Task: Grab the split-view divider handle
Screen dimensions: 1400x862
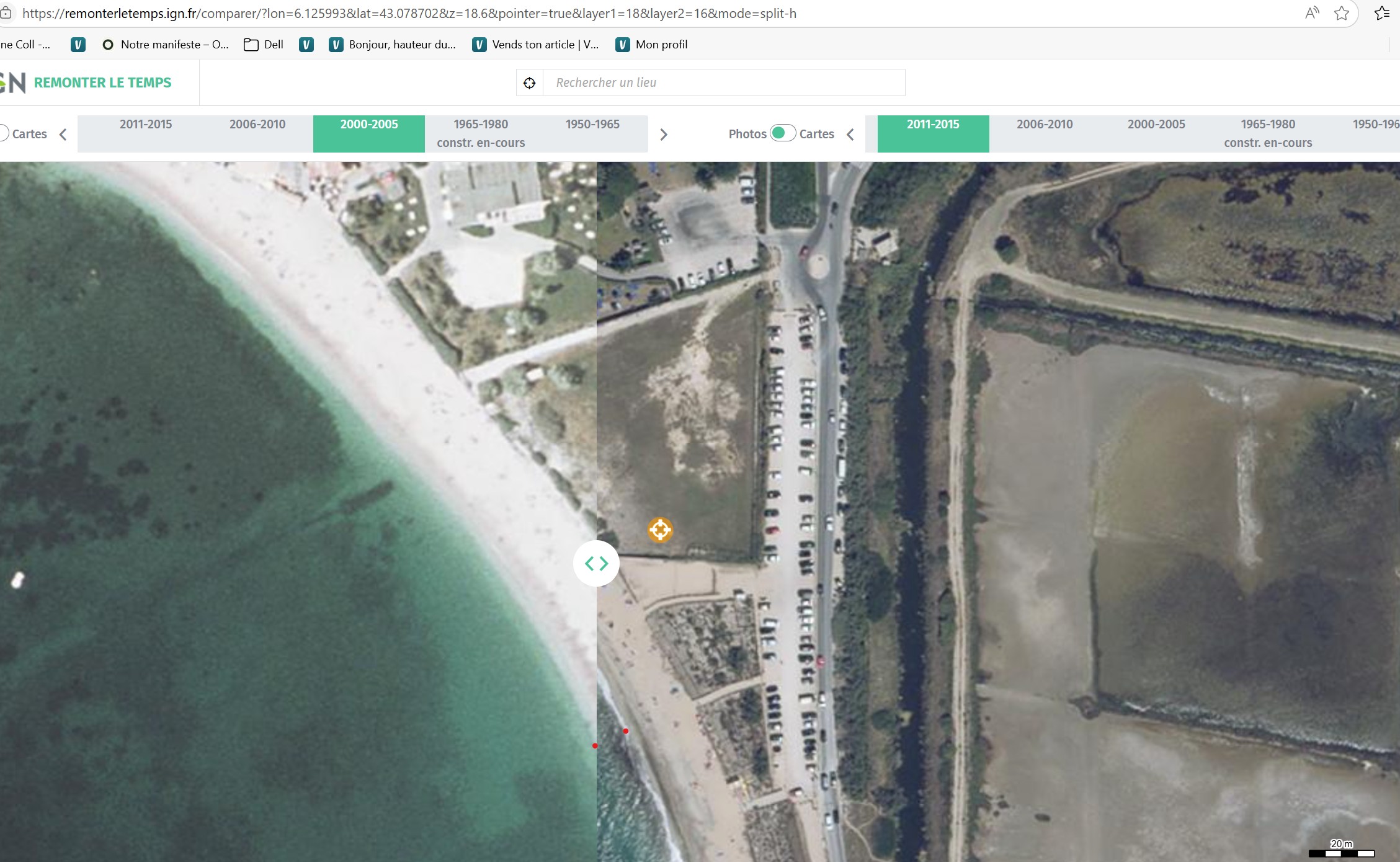Action: pos(596,563)
